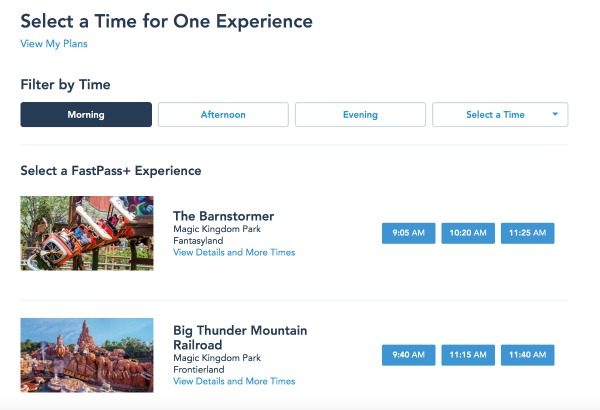The height and width of the screenshot is (410, 600).
Task: Click the Select a Time dropdown arrow
Action: [x=555, y=114]
